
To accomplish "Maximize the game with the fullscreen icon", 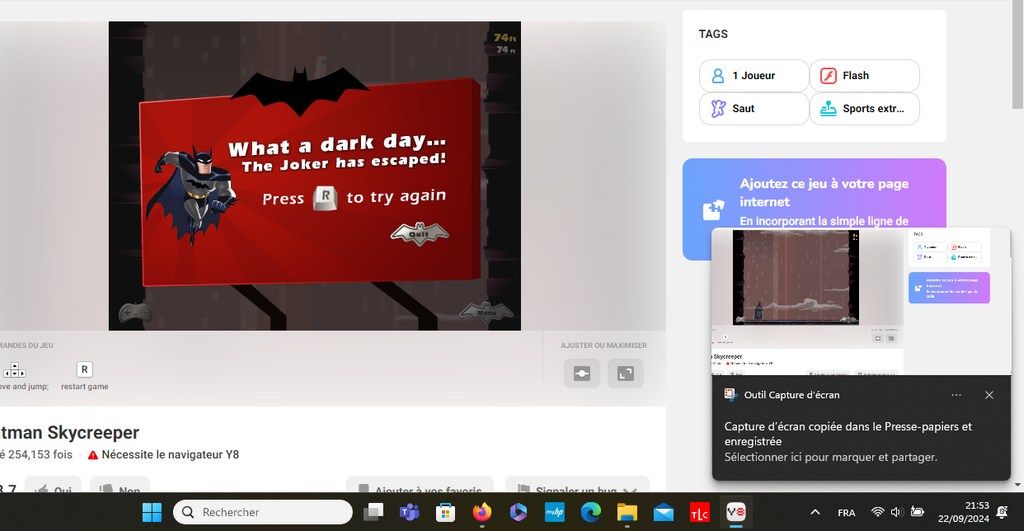I will point(626,374).
